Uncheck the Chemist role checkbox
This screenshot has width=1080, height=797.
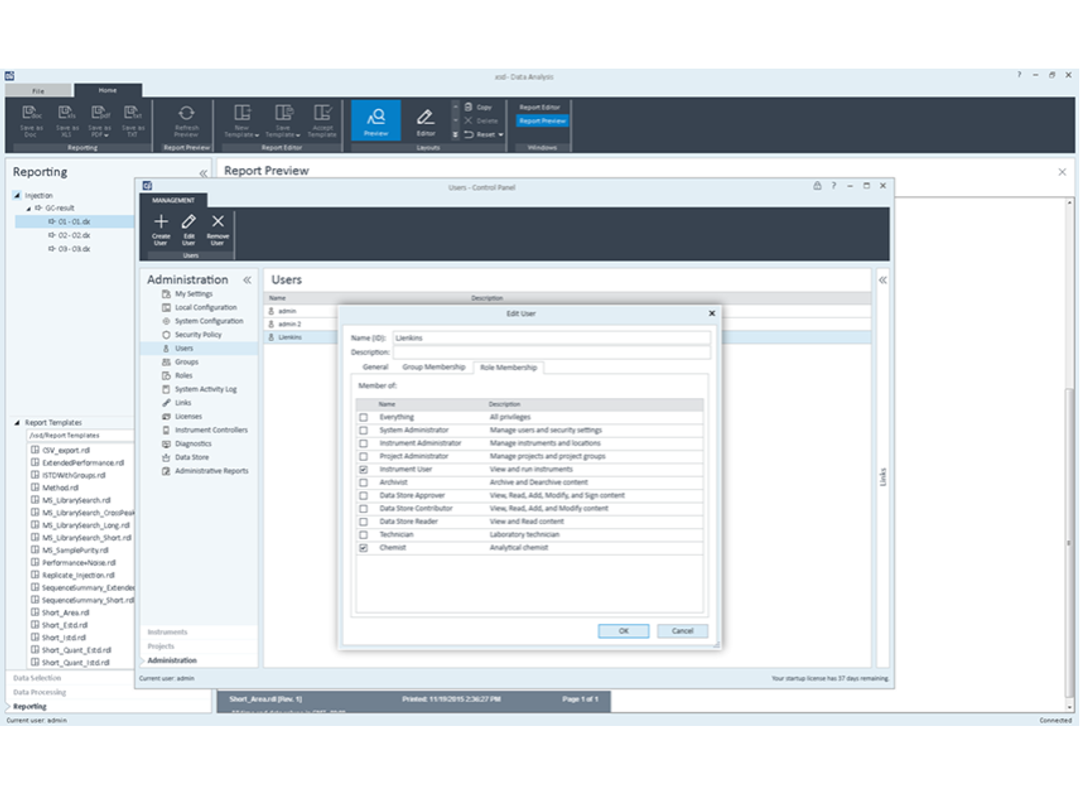click(364, 548)
